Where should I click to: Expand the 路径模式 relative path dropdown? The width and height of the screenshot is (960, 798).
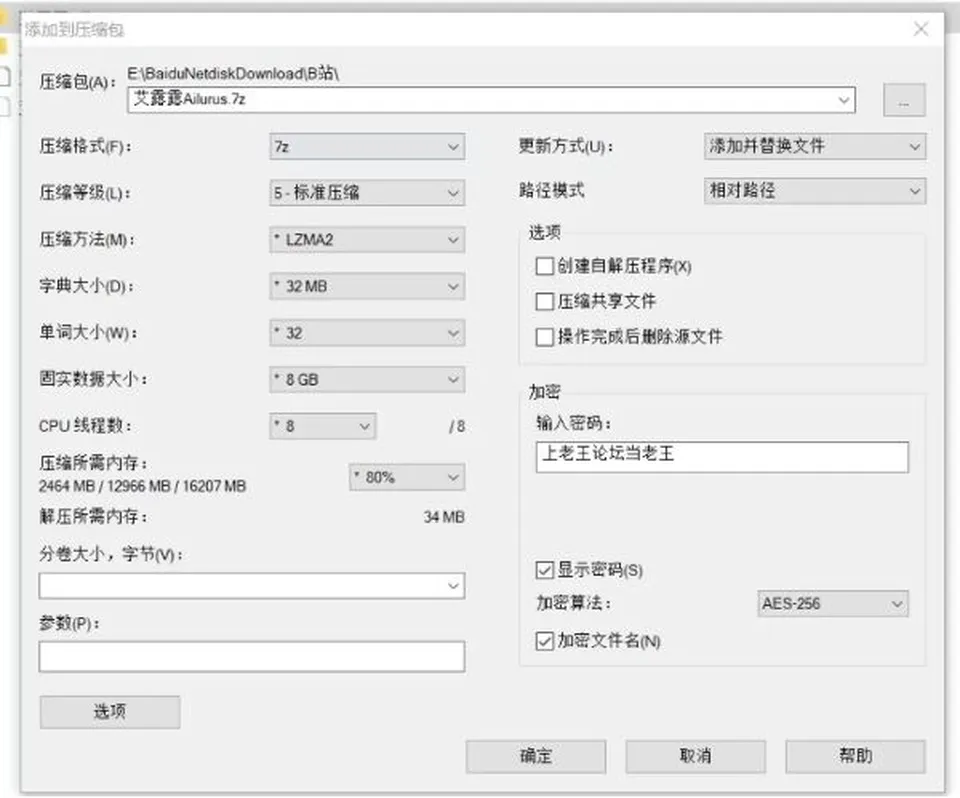815,191
